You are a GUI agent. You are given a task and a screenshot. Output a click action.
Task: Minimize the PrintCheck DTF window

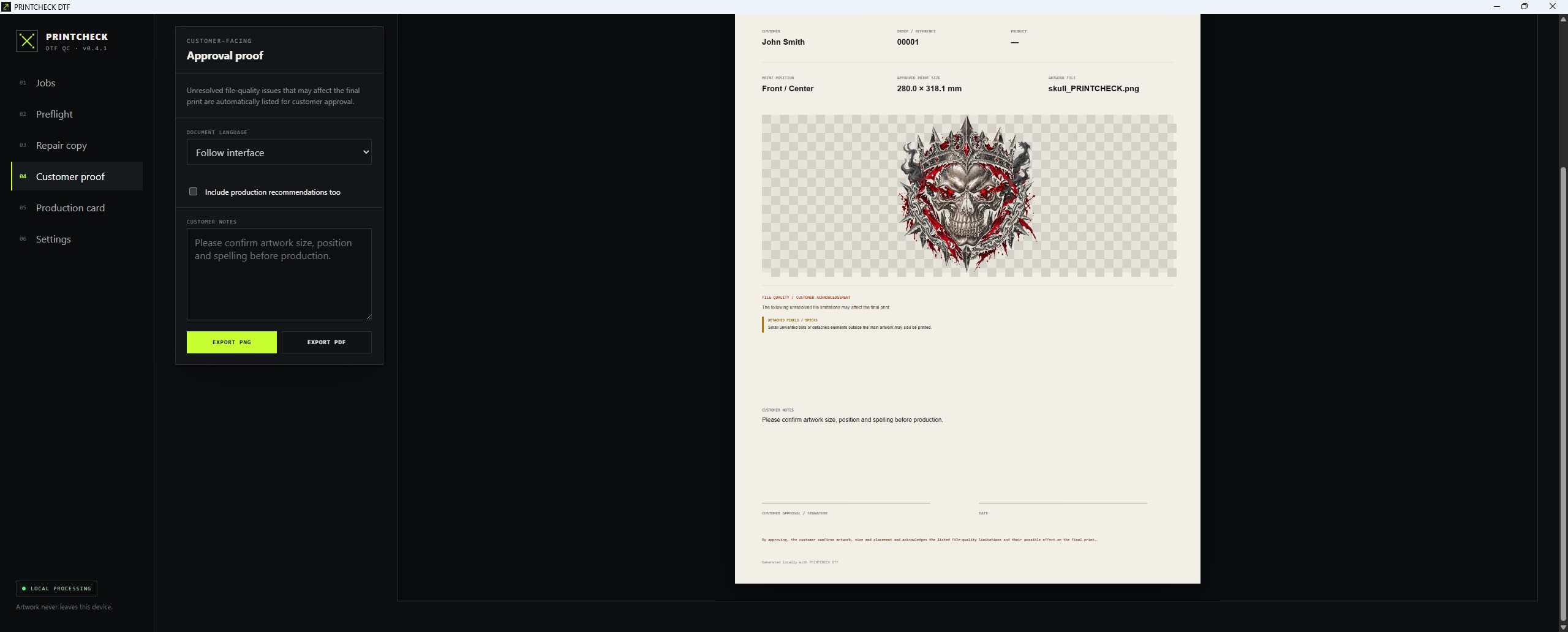point(1496,7)
